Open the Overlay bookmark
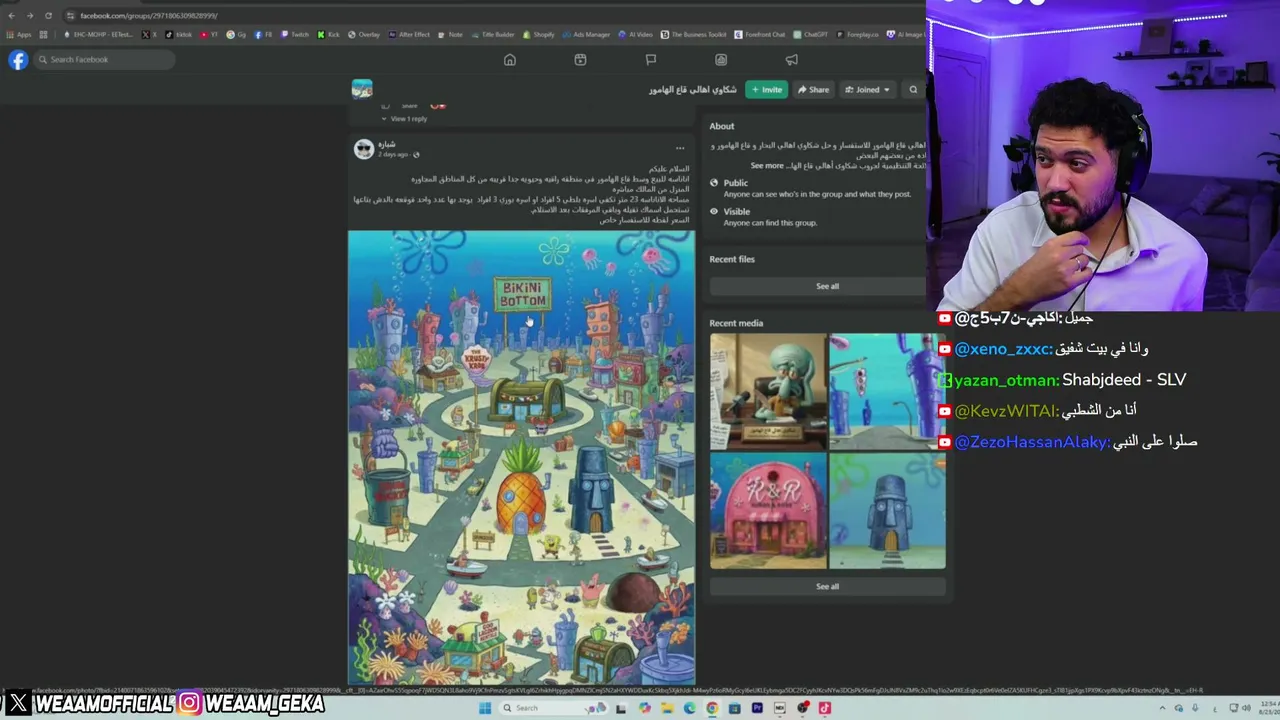 365,35
